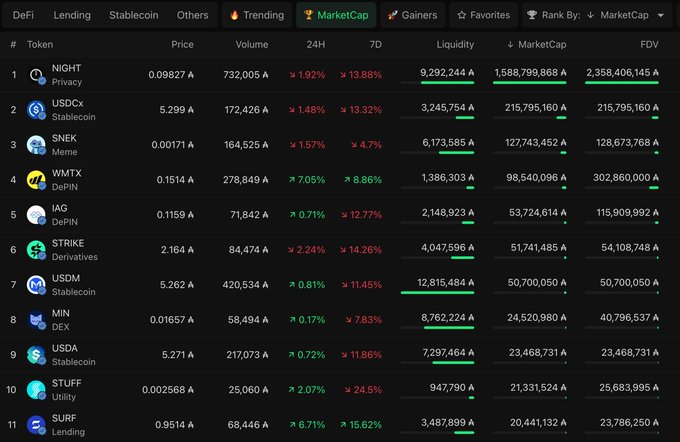Open the Favorites tab
The image size is (680, 442).
(x=484, y=15)
